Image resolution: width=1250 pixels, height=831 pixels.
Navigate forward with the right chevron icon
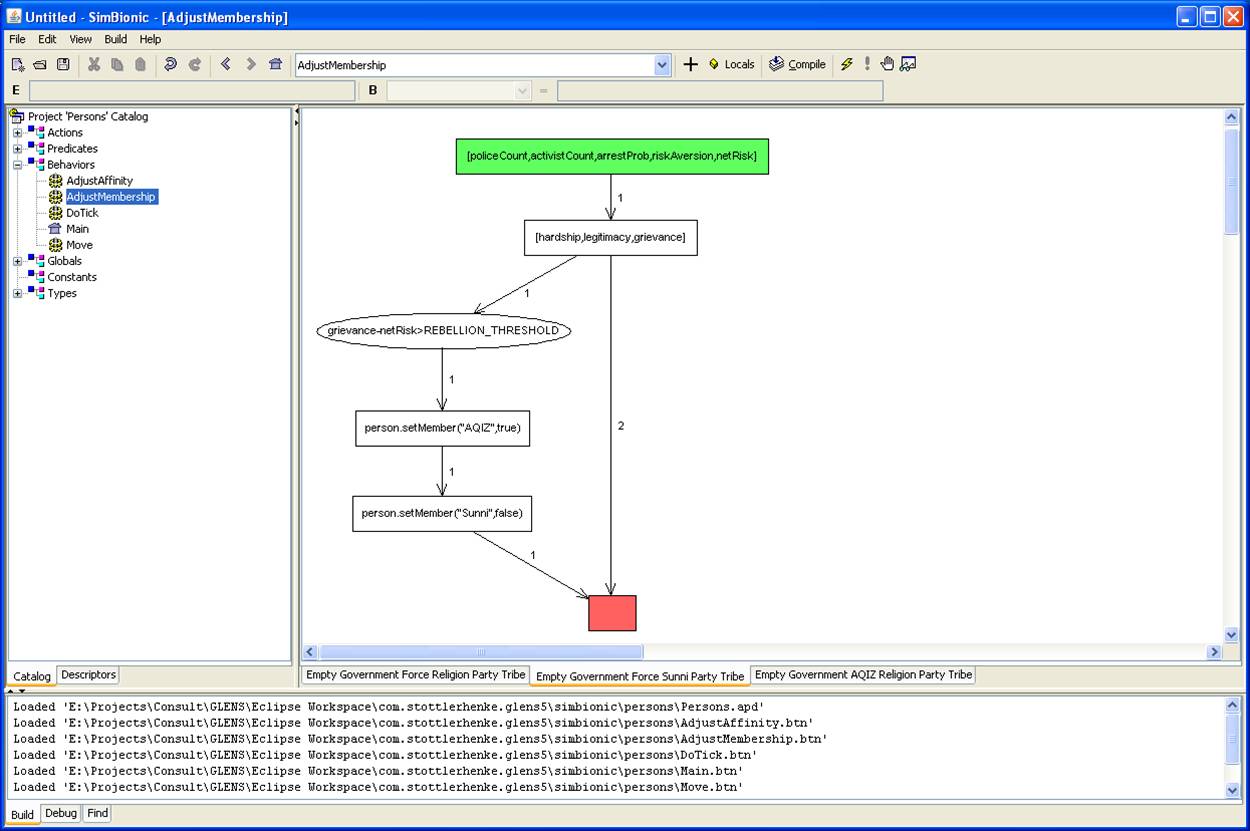click(x=250, y=64)
